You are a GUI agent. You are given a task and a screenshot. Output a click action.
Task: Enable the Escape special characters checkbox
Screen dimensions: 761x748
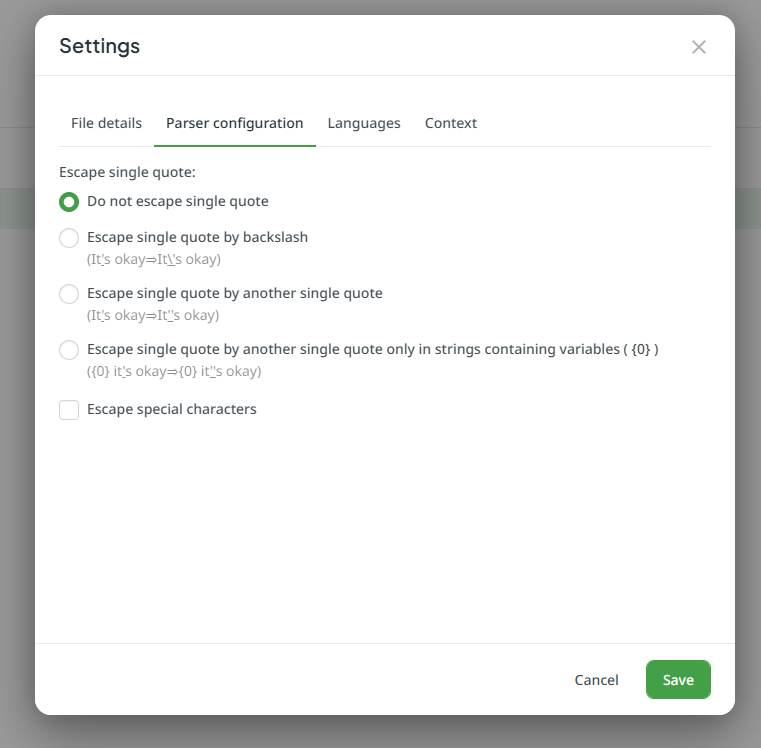(69, 410)
